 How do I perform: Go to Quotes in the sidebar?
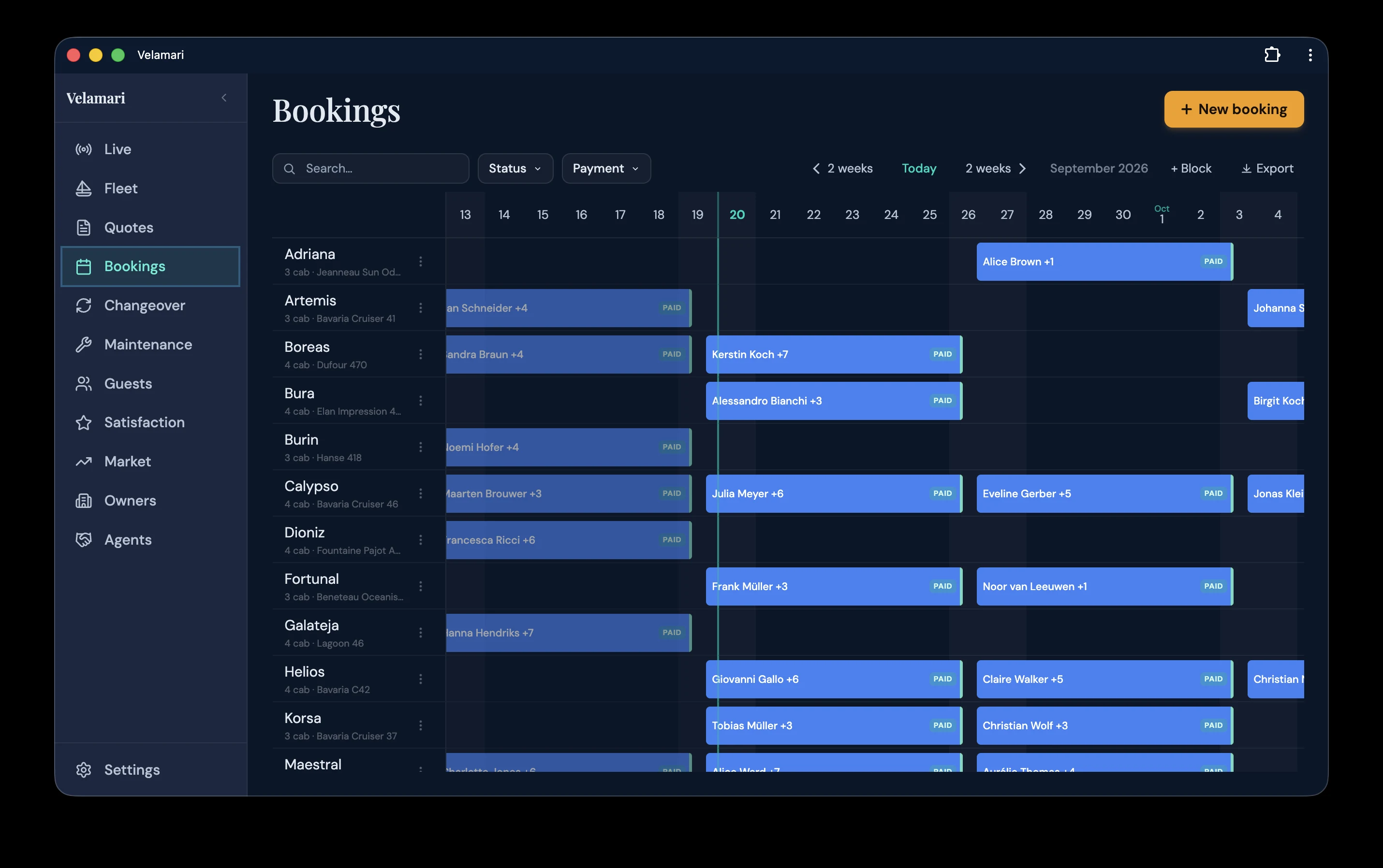[x=150, y=227]
